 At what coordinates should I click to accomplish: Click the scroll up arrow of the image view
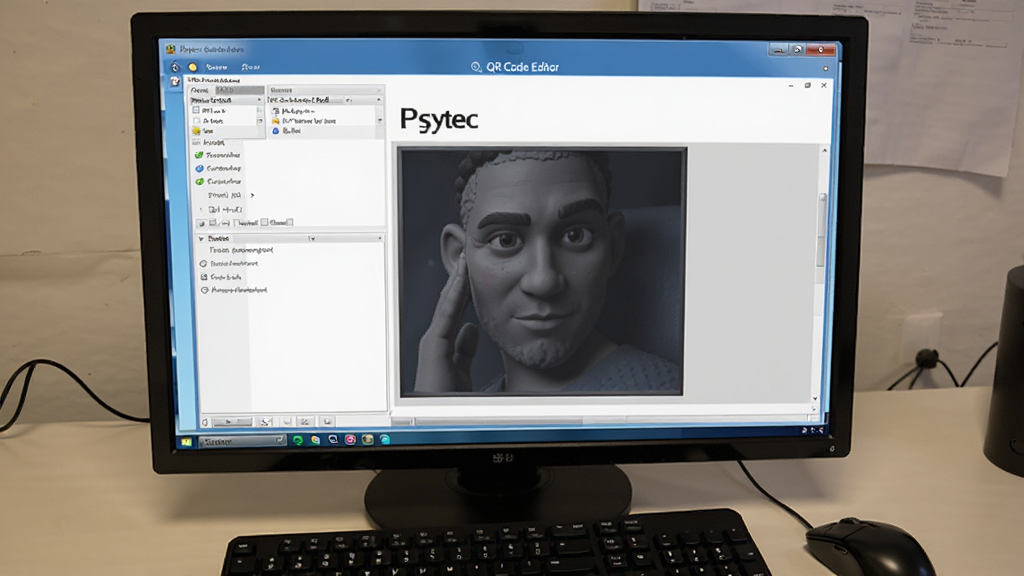pyautogui.click(x=824, y=151)
